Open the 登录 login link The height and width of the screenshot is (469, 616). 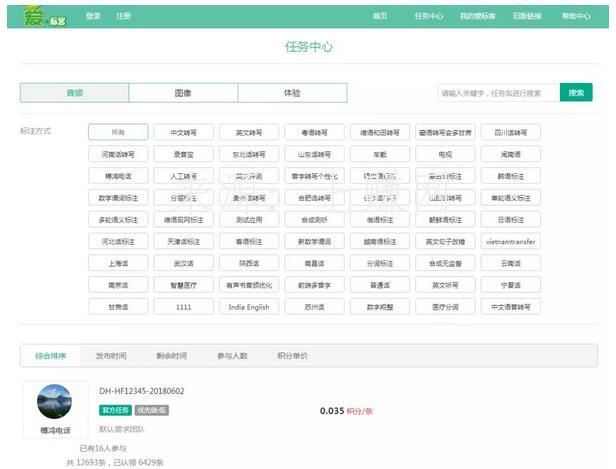point(93,16)
